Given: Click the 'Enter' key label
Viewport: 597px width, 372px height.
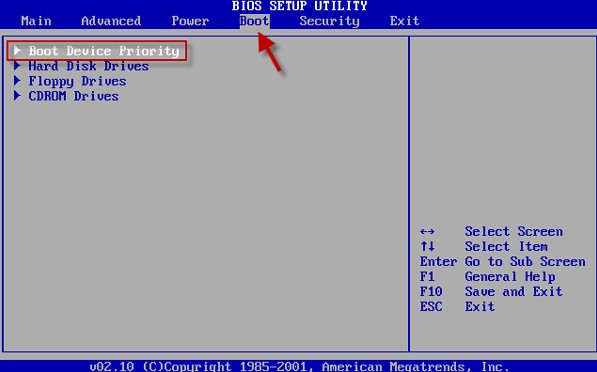Looking at the screenshot, I should click(438, 262).
